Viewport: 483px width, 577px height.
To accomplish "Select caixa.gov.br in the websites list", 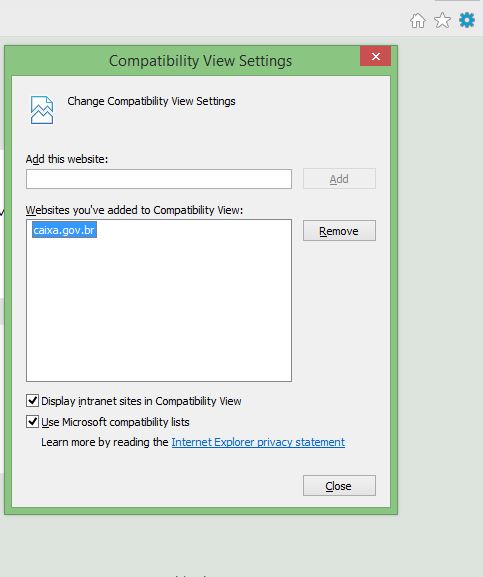I will click(64, 230).
